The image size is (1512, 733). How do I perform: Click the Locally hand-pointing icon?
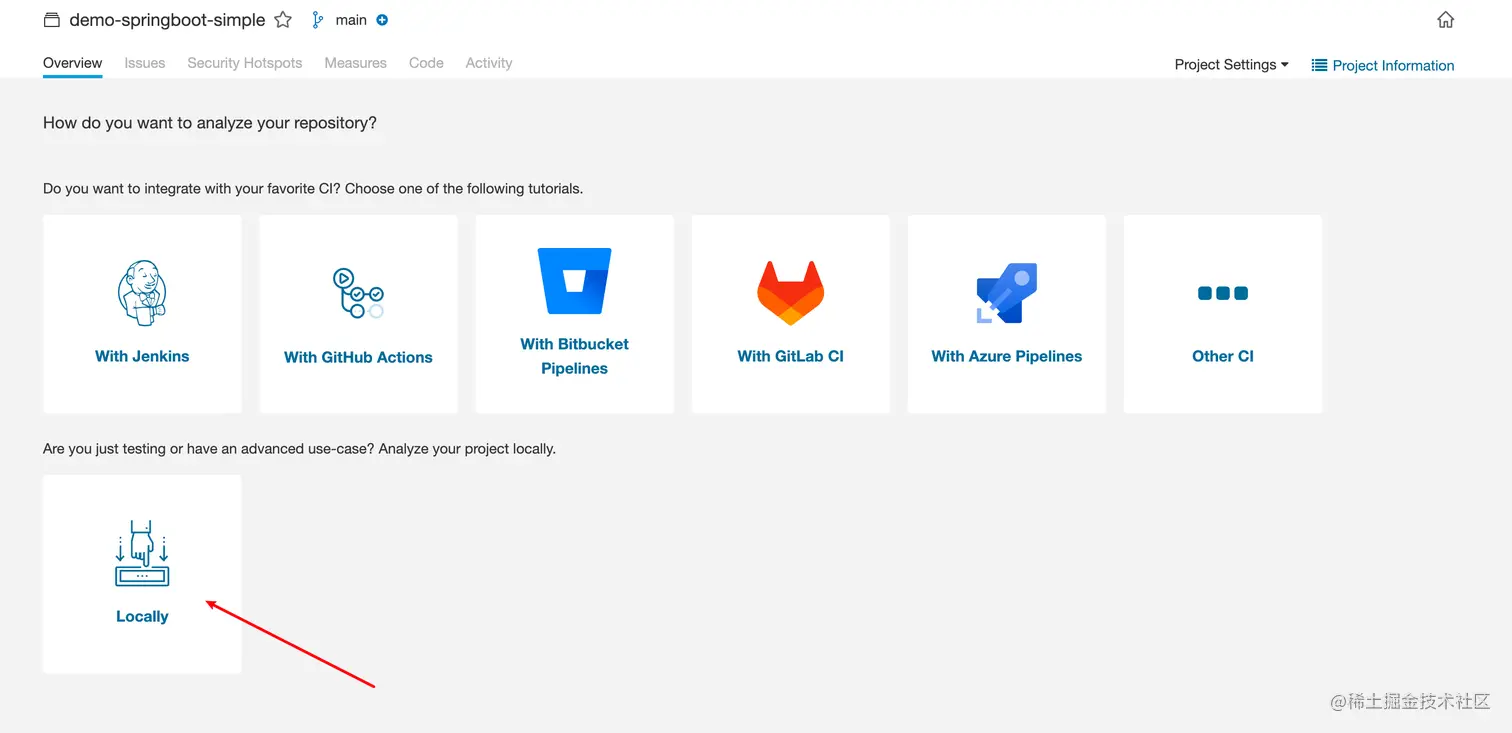coord(142,553)
